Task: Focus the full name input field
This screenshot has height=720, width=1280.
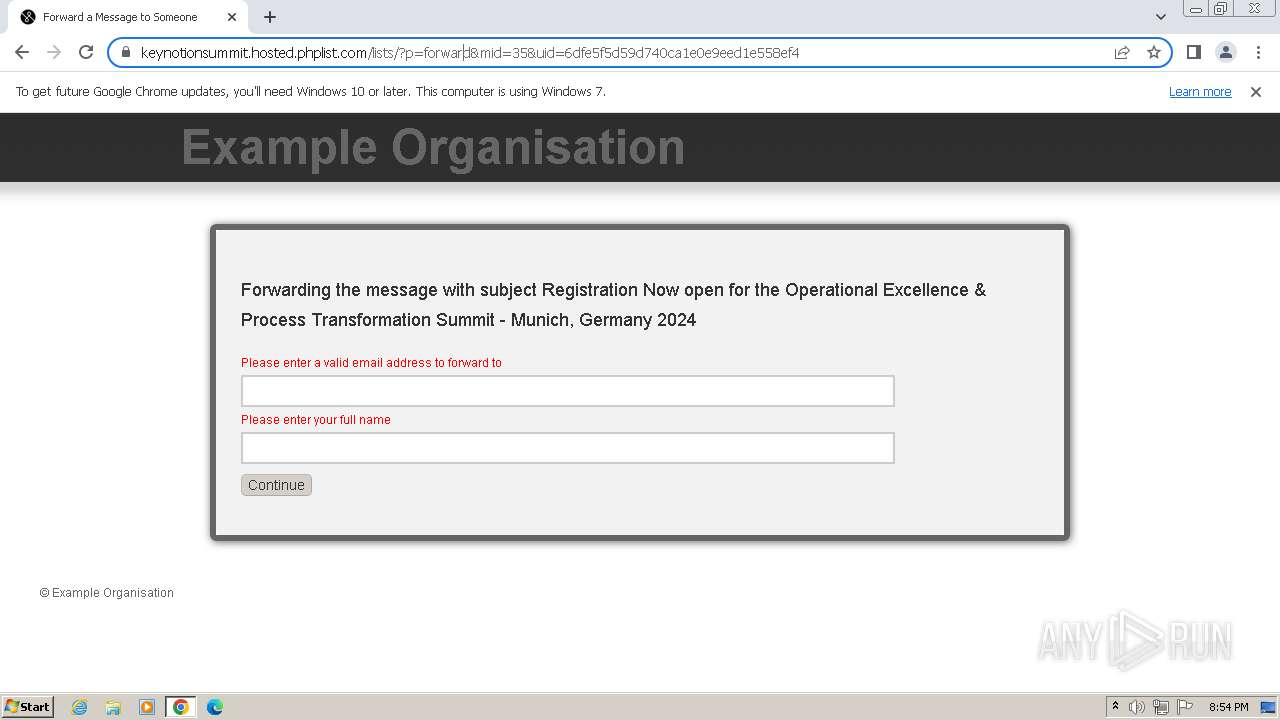Action: point(567,448)
